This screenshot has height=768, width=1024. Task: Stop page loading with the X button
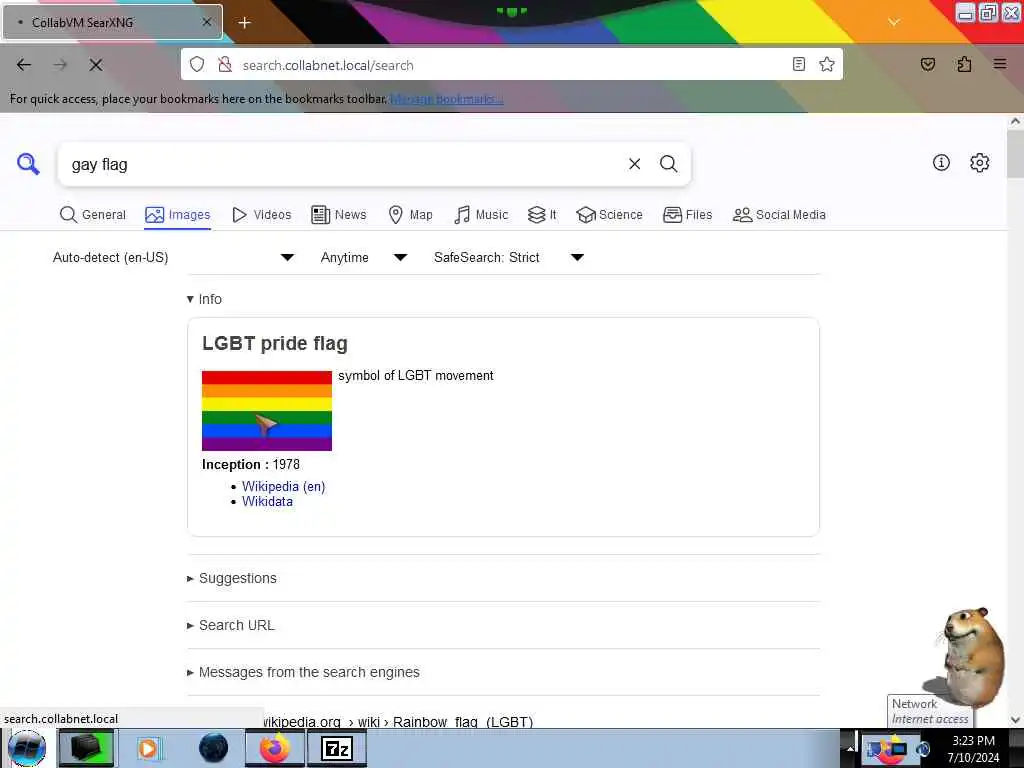point(95,65)
